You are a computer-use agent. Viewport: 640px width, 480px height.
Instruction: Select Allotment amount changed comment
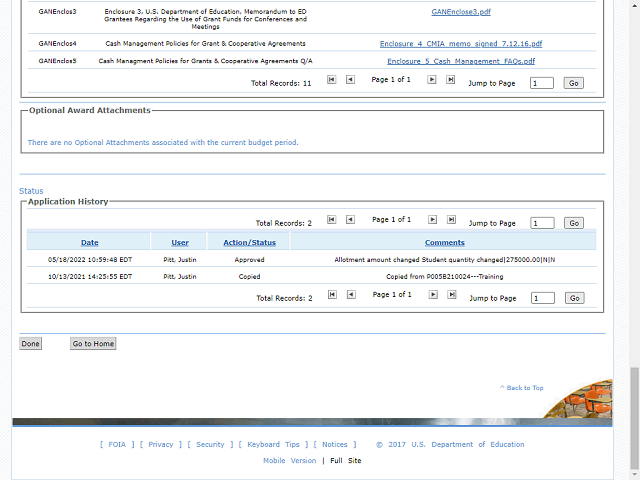point(444,260)
